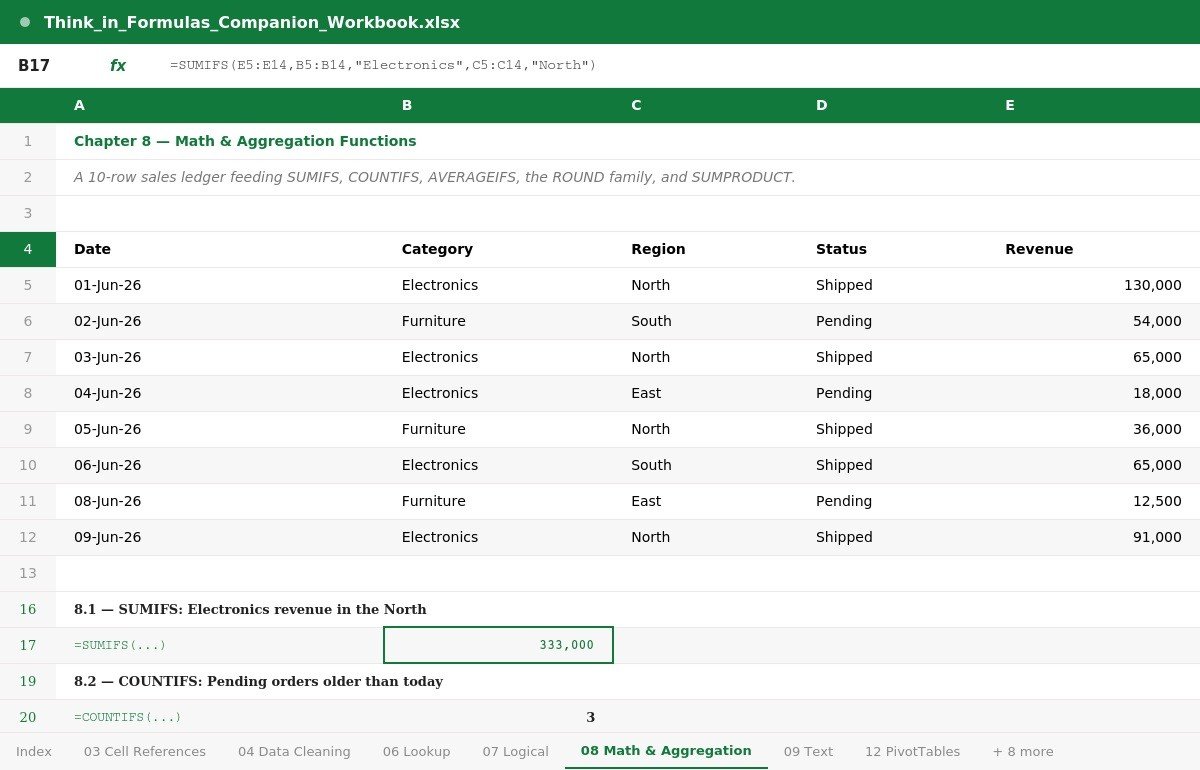Click the B17 name box
1200x770 pixels.
tap(34, 65)
